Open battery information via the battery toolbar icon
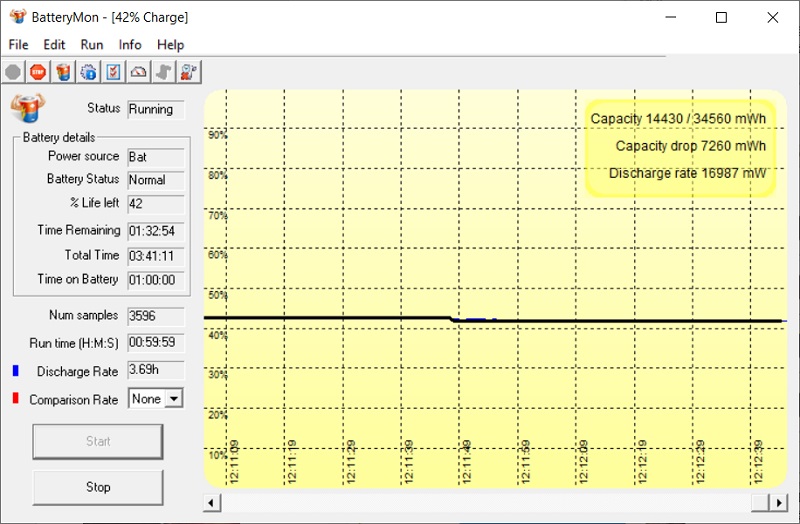Screen dimensions: 800x524 63,72
